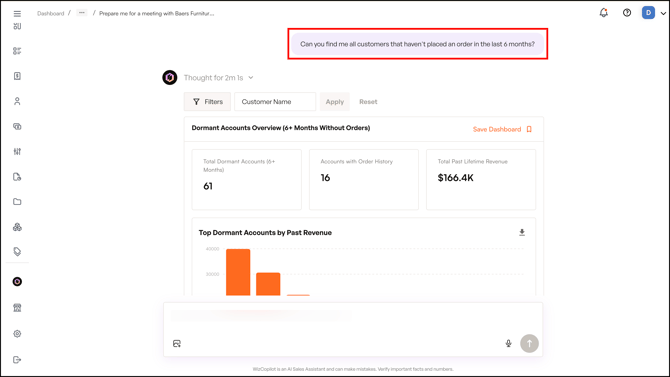Click the second orange chart bar

click(268, 284)
